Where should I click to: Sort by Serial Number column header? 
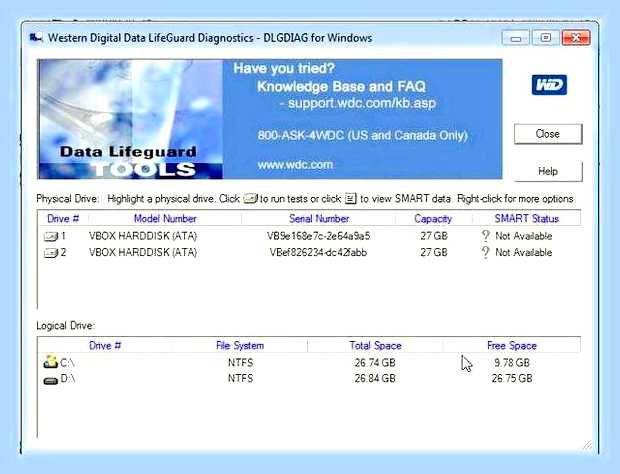319,219
